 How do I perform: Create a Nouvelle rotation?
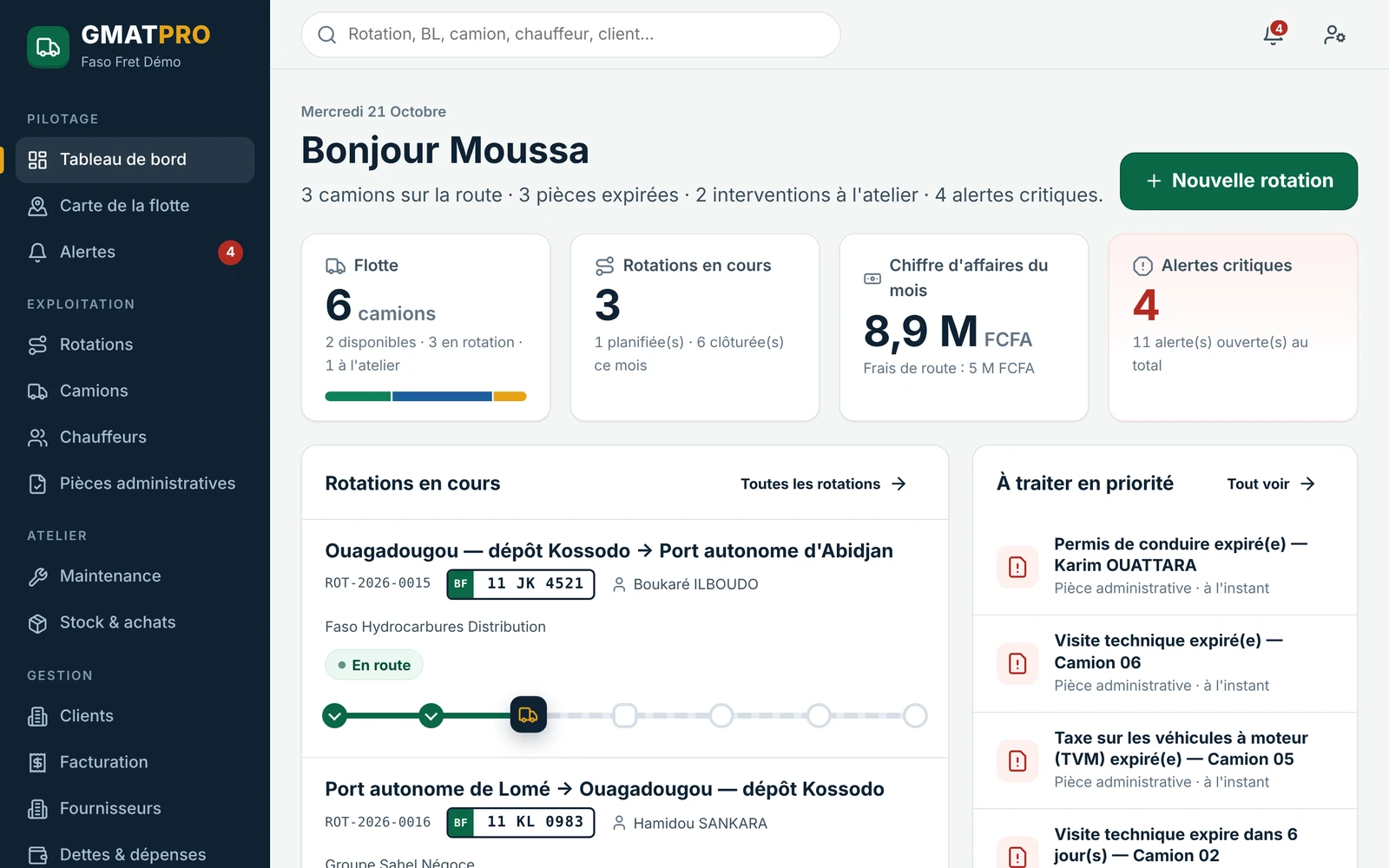[x=1238, y=181]
